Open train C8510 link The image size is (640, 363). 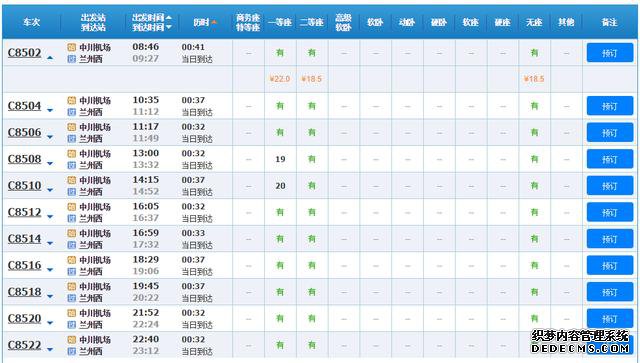24,185
